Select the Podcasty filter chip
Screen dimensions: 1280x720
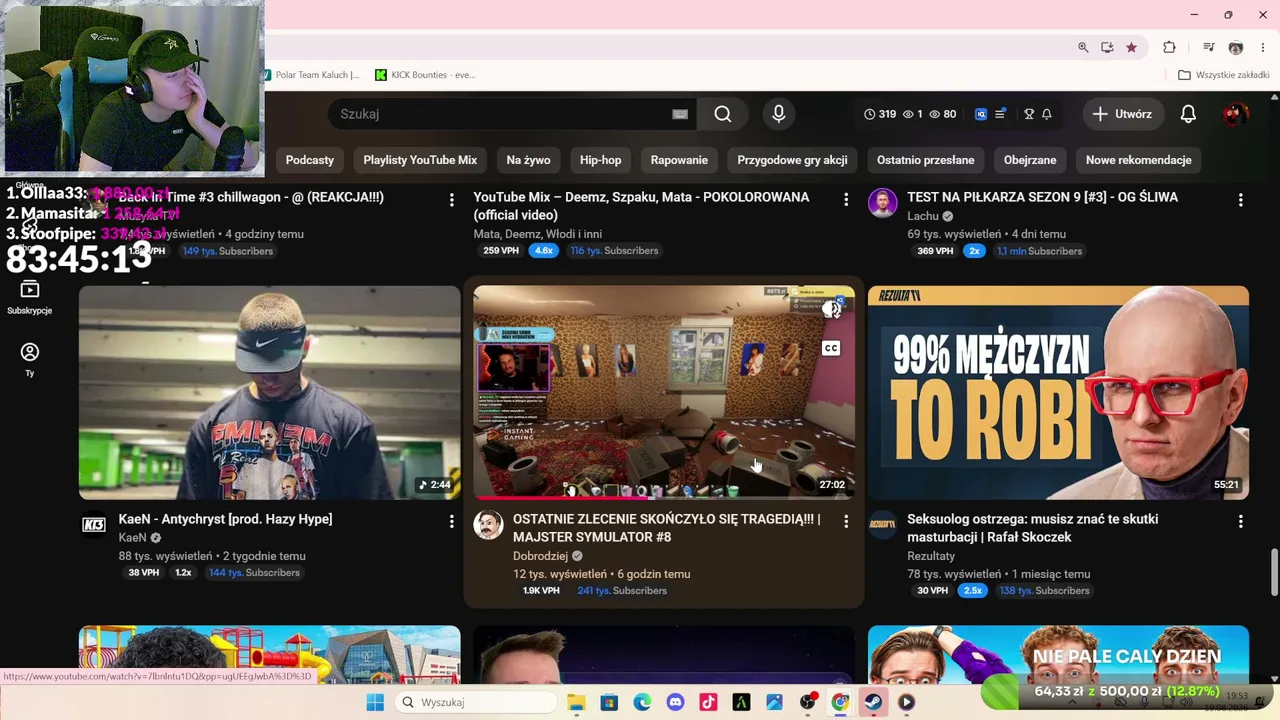click(310, 160)
